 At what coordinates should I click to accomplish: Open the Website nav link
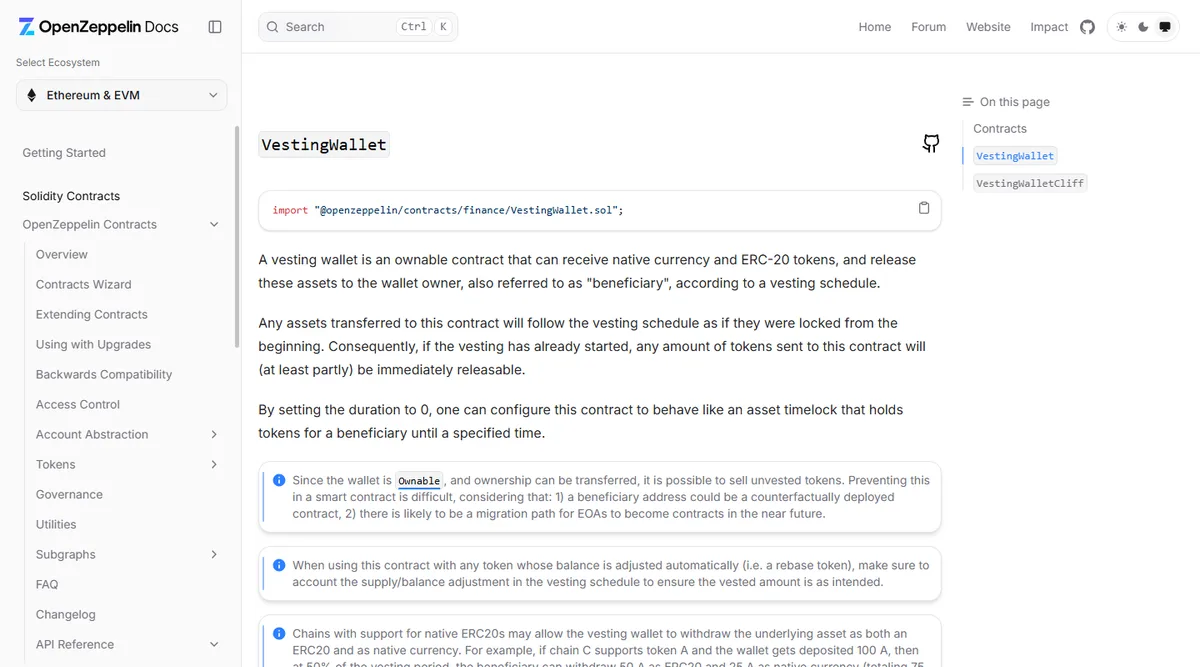point(988,27)
